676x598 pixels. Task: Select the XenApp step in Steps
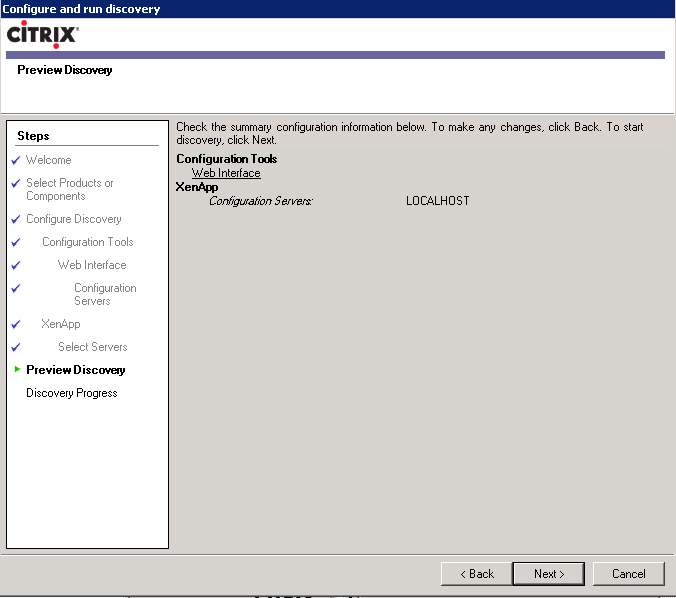coord(61,324)
